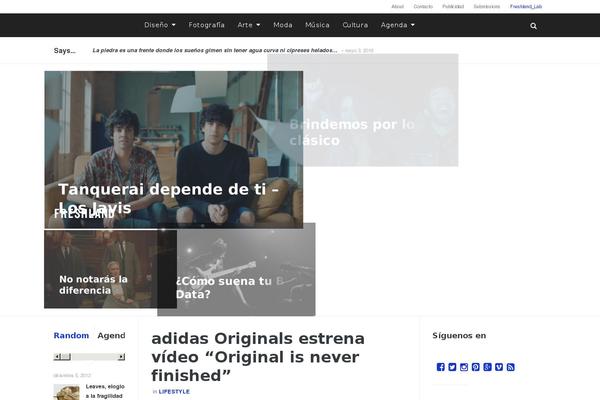Click the Freshland logo on featured image
Viewport: 600px width, 400px height.
pyautogui.click(x=84, y=214)
